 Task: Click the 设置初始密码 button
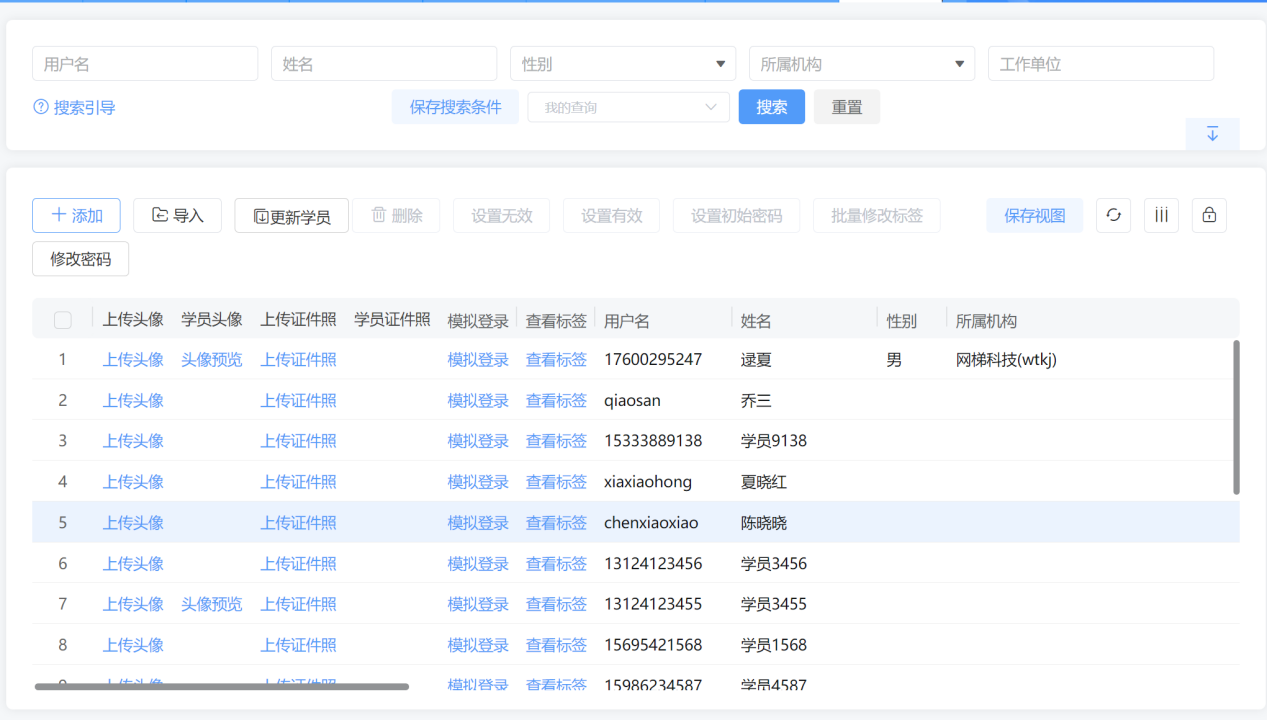point(737,215)
